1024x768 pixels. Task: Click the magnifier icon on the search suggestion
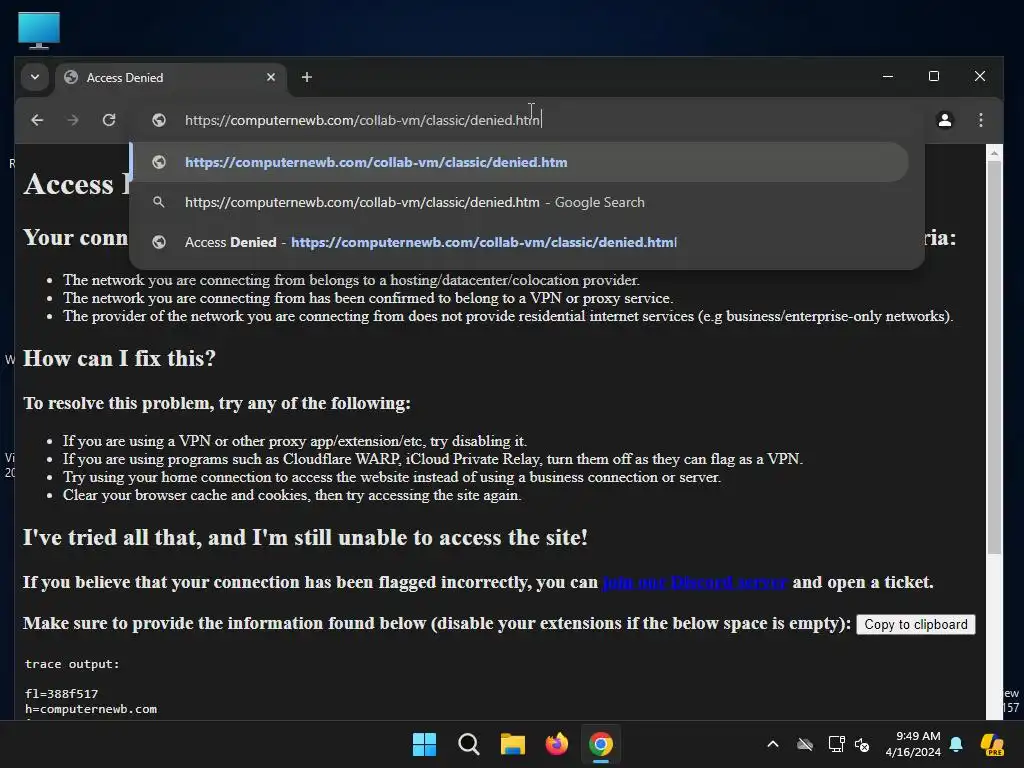point(159,202)
